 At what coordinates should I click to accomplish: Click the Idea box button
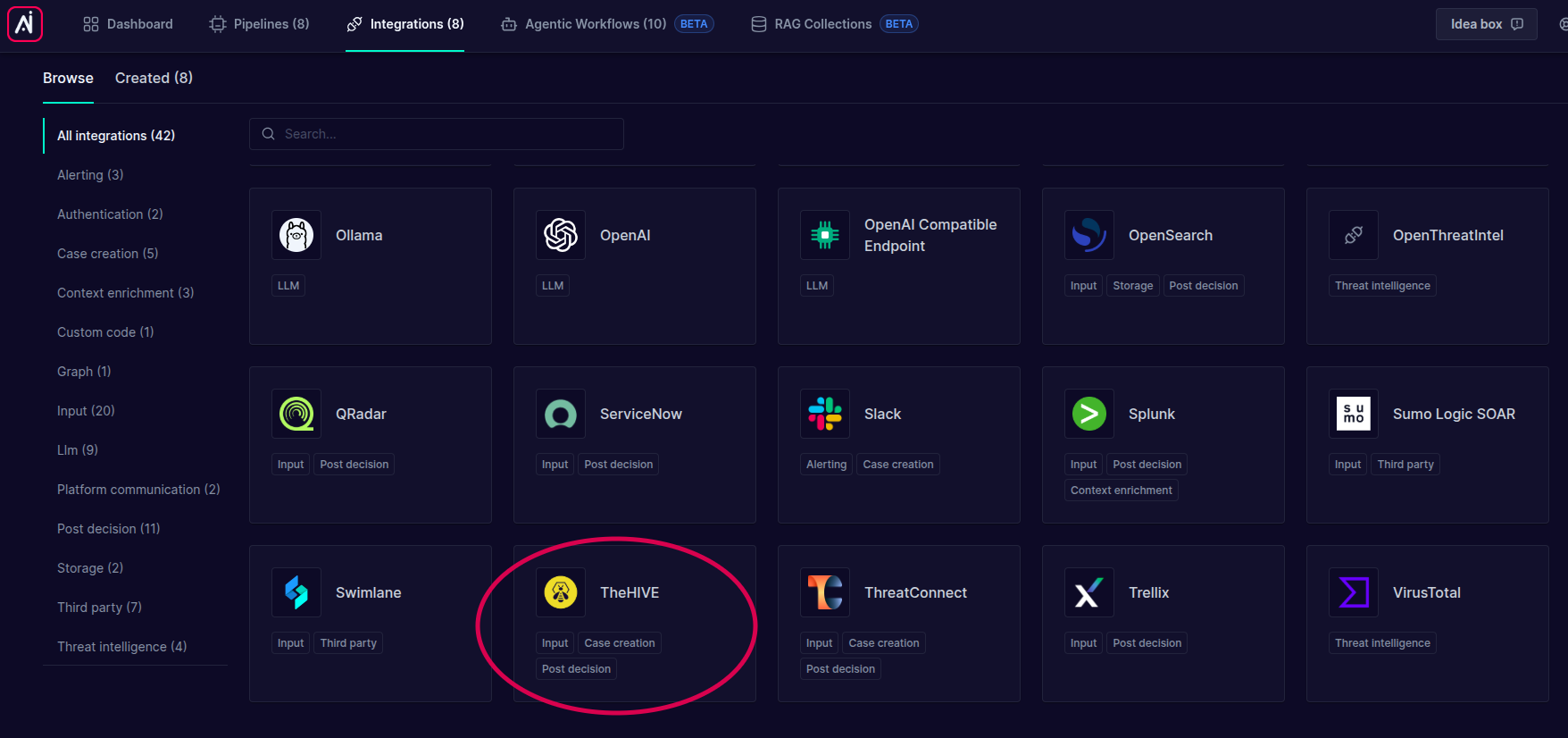tap(1486, 24)
